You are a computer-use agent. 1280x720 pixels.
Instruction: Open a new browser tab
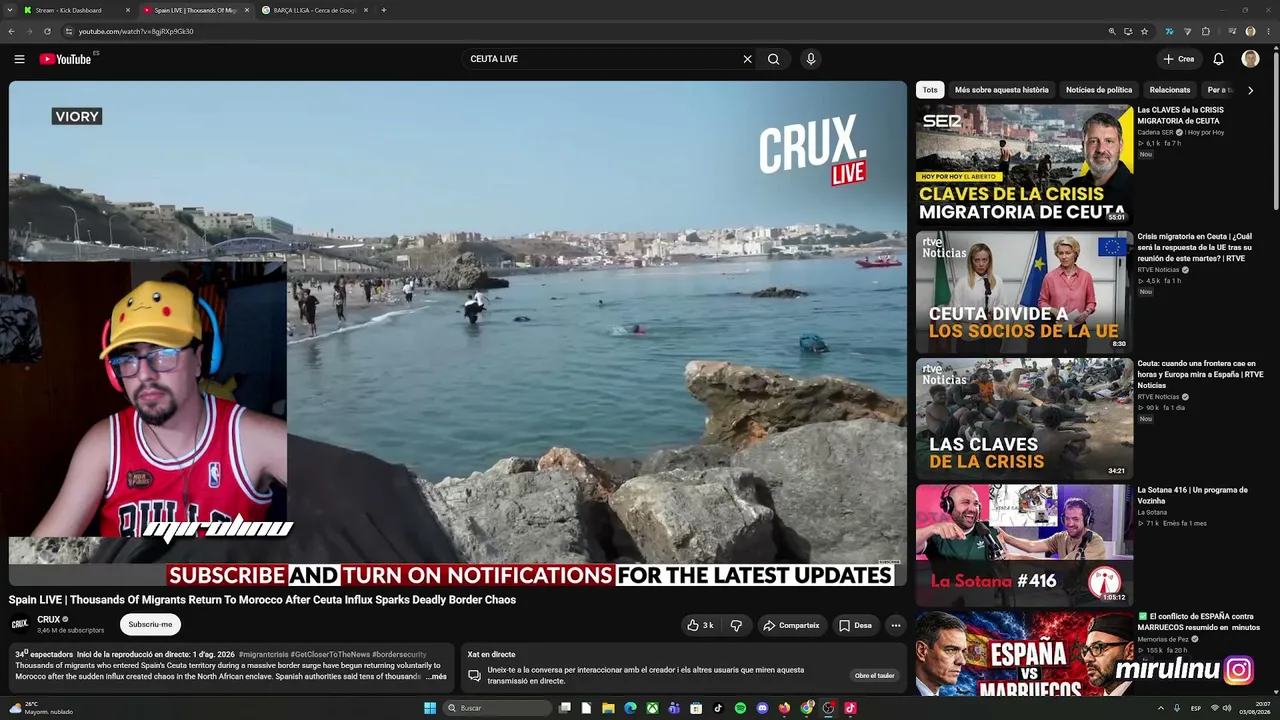tap(384, 10)
